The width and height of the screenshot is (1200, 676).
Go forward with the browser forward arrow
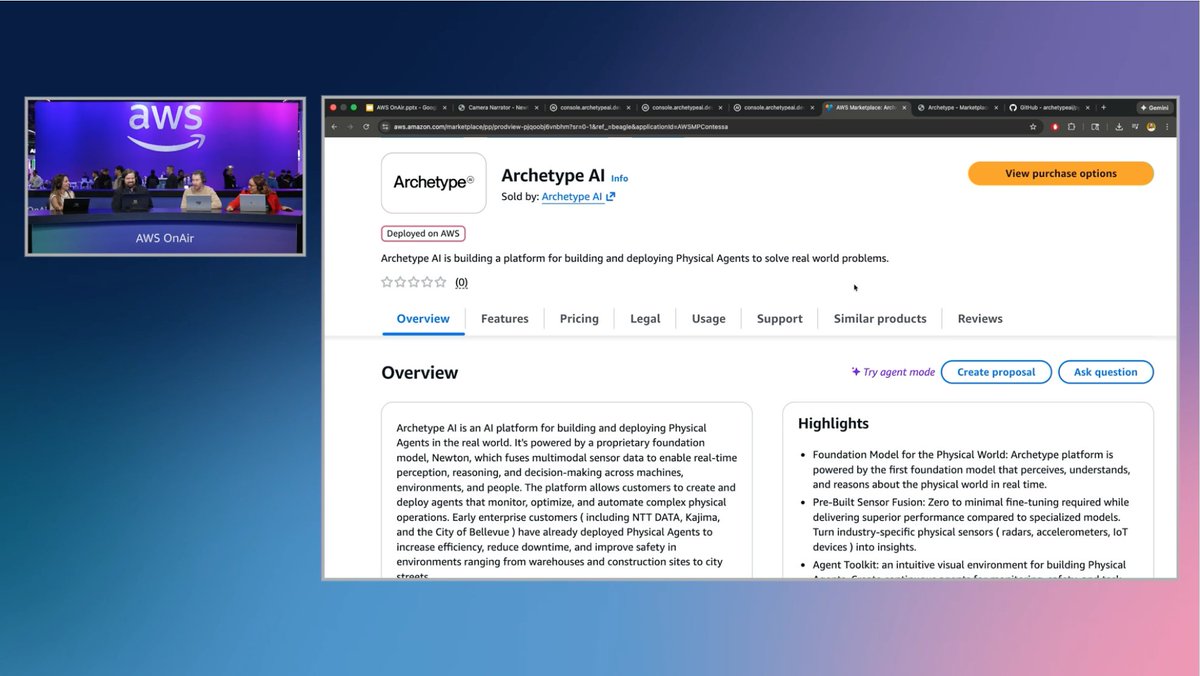click(350, 127)
